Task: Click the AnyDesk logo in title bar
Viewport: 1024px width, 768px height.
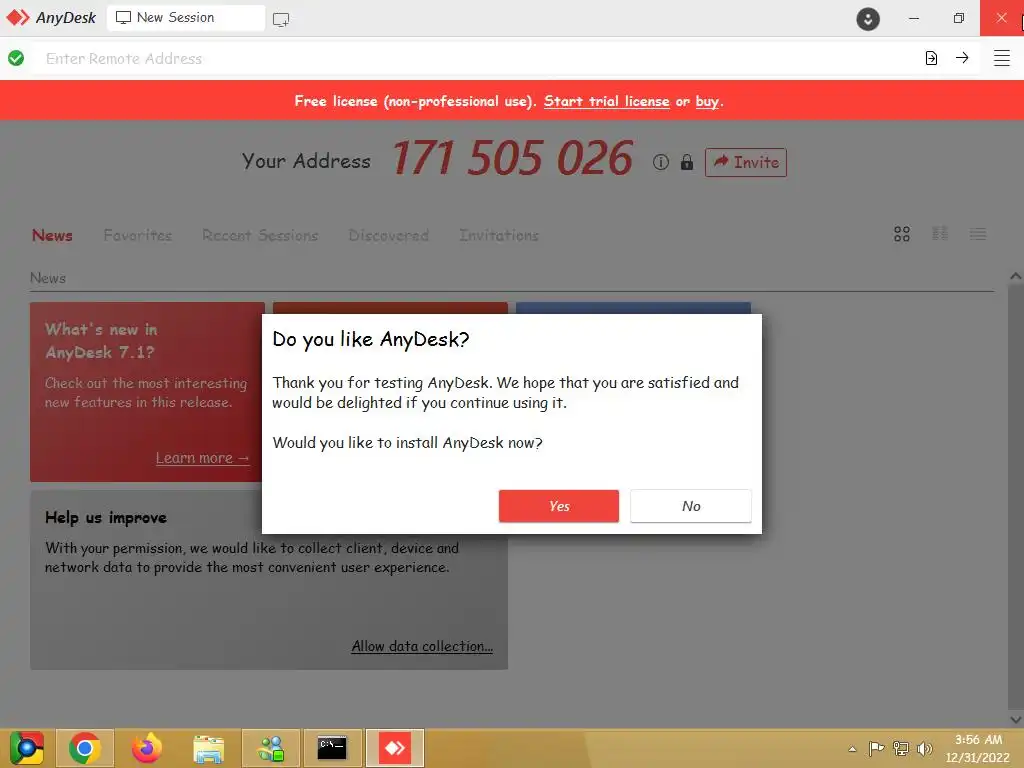Action: pos(51,18)
